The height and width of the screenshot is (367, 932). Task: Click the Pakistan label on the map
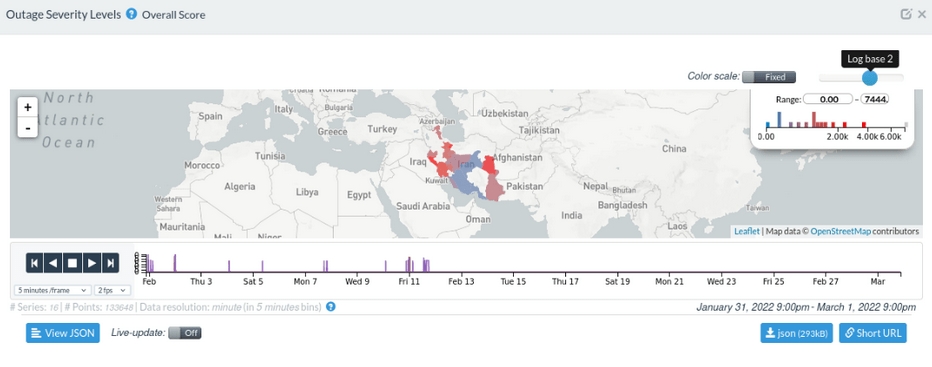pyautogui.click(x=526, y=186)
